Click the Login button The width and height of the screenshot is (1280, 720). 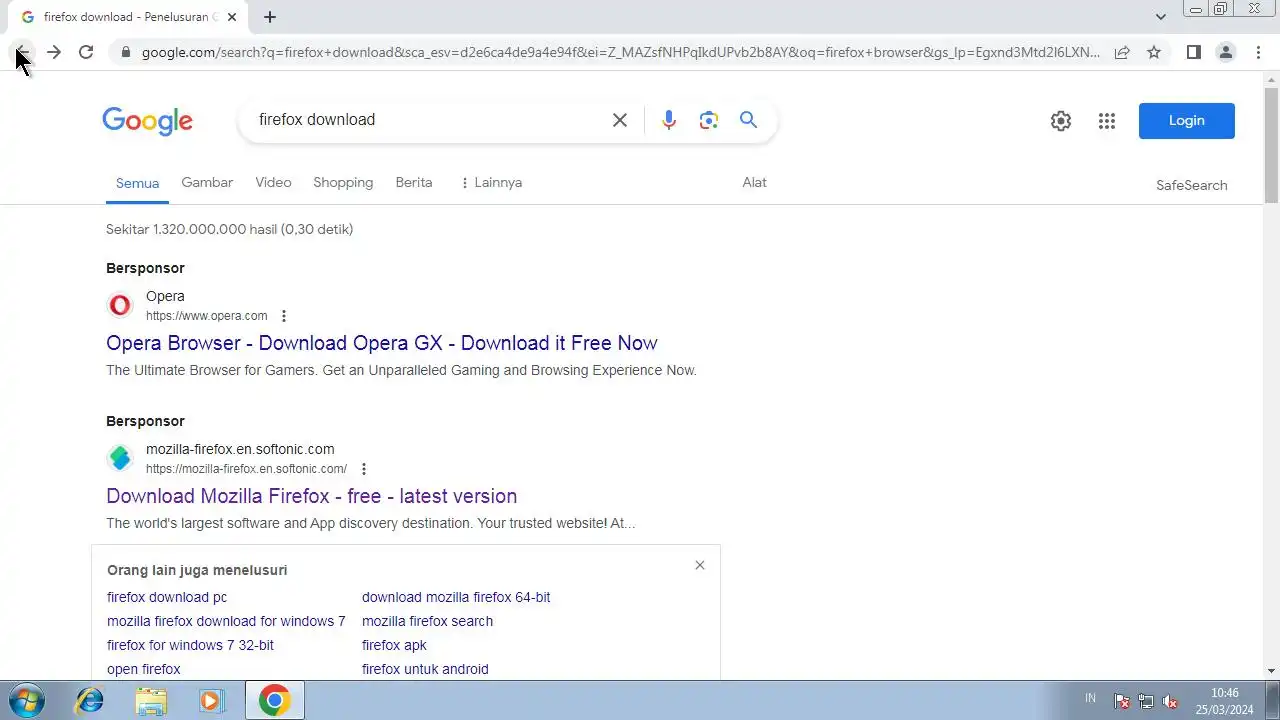1187,120
